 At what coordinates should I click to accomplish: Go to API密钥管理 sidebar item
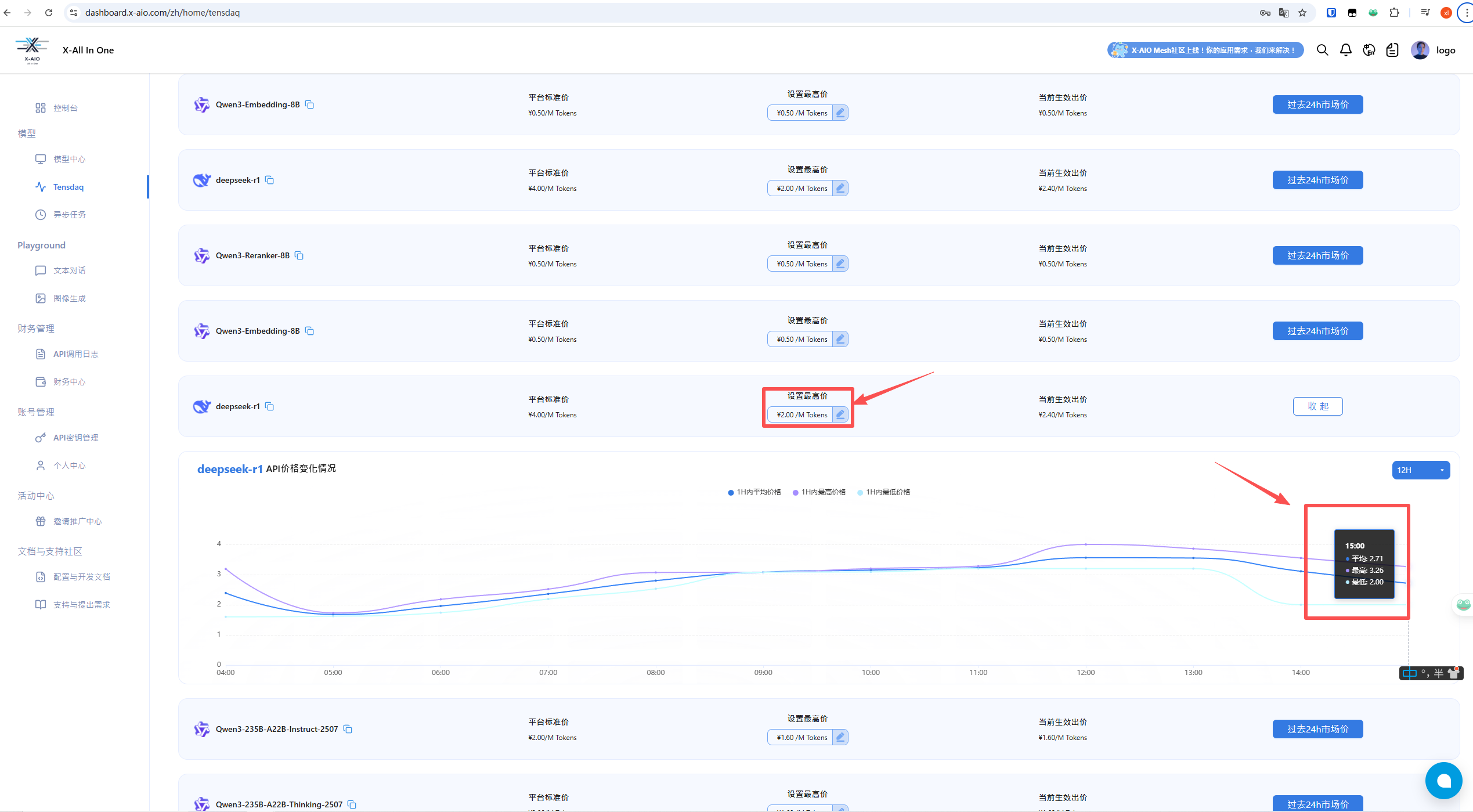(x=75, y=438)
